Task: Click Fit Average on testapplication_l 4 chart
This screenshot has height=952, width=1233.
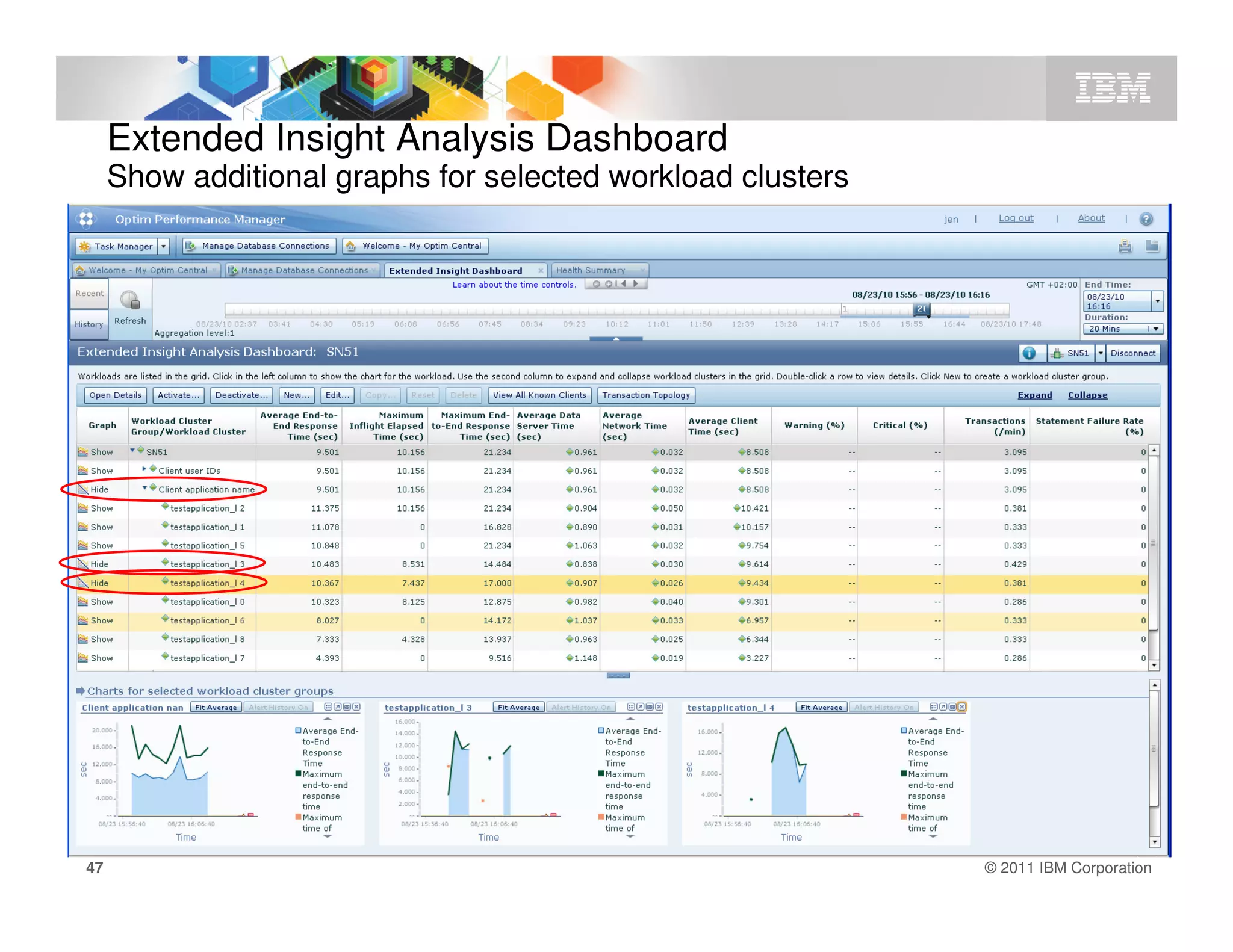Action: coord(821,707)
